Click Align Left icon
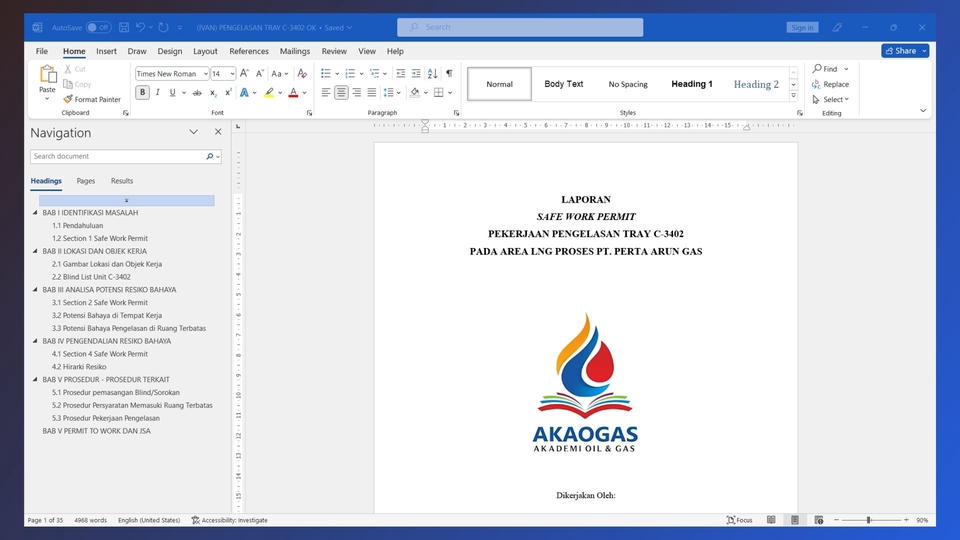The image size is (960, 540). tap(326, 92)
